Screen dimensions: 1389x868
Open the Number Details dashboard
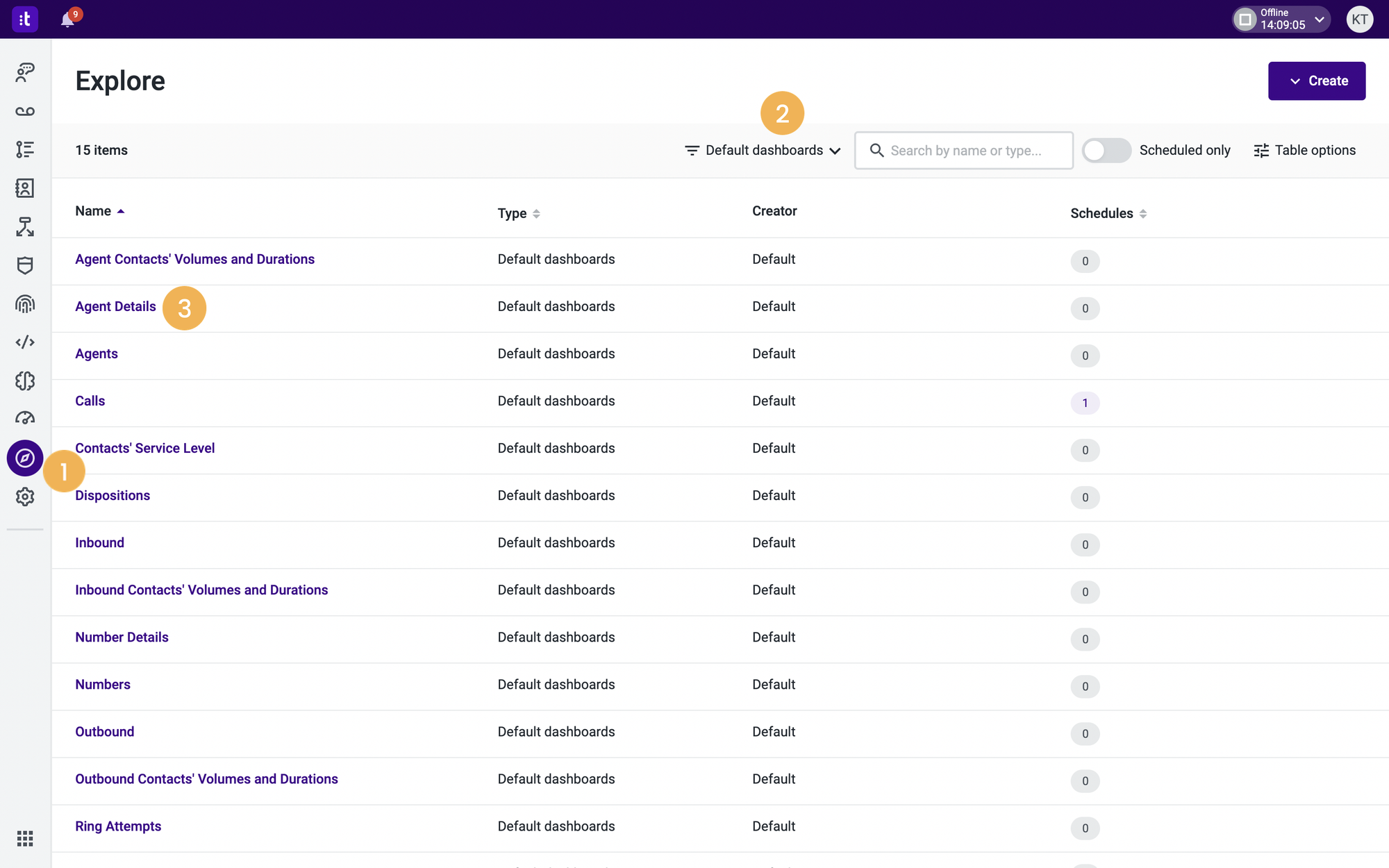coord(122,637)
